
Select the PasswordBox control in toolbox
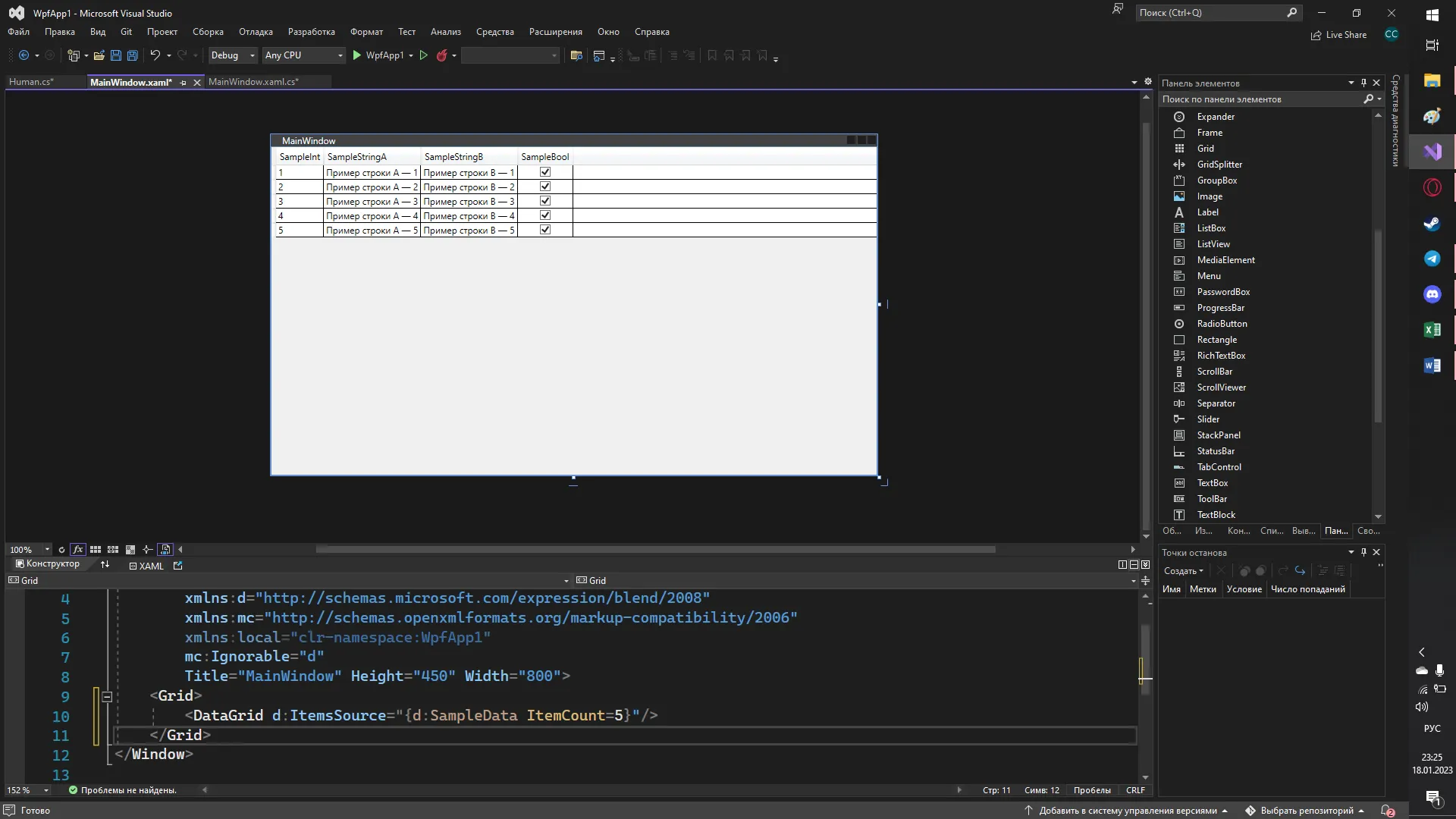pos(1223,292)
